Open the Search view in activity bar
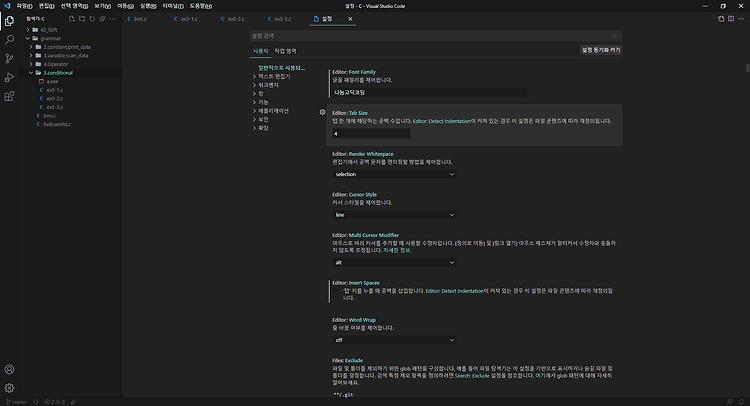Image resolution: width=750 pixels, height=406 pixels. (x=9, y=40)
